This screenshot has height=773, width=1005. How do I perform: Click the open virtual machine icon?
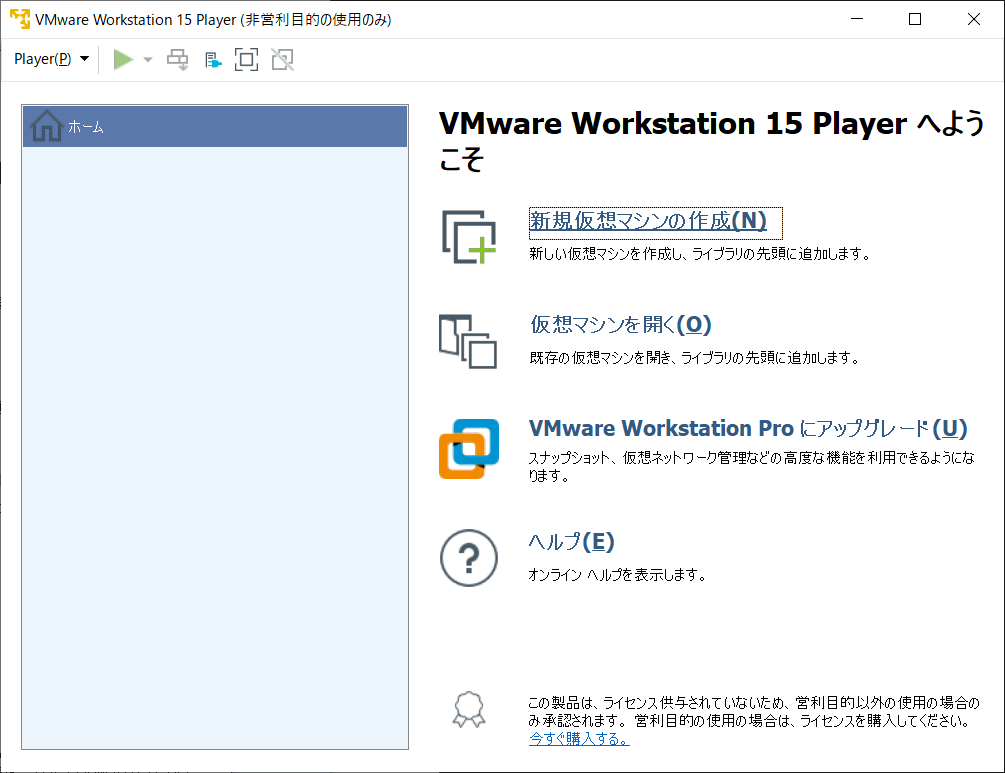[x=468, y=341]
